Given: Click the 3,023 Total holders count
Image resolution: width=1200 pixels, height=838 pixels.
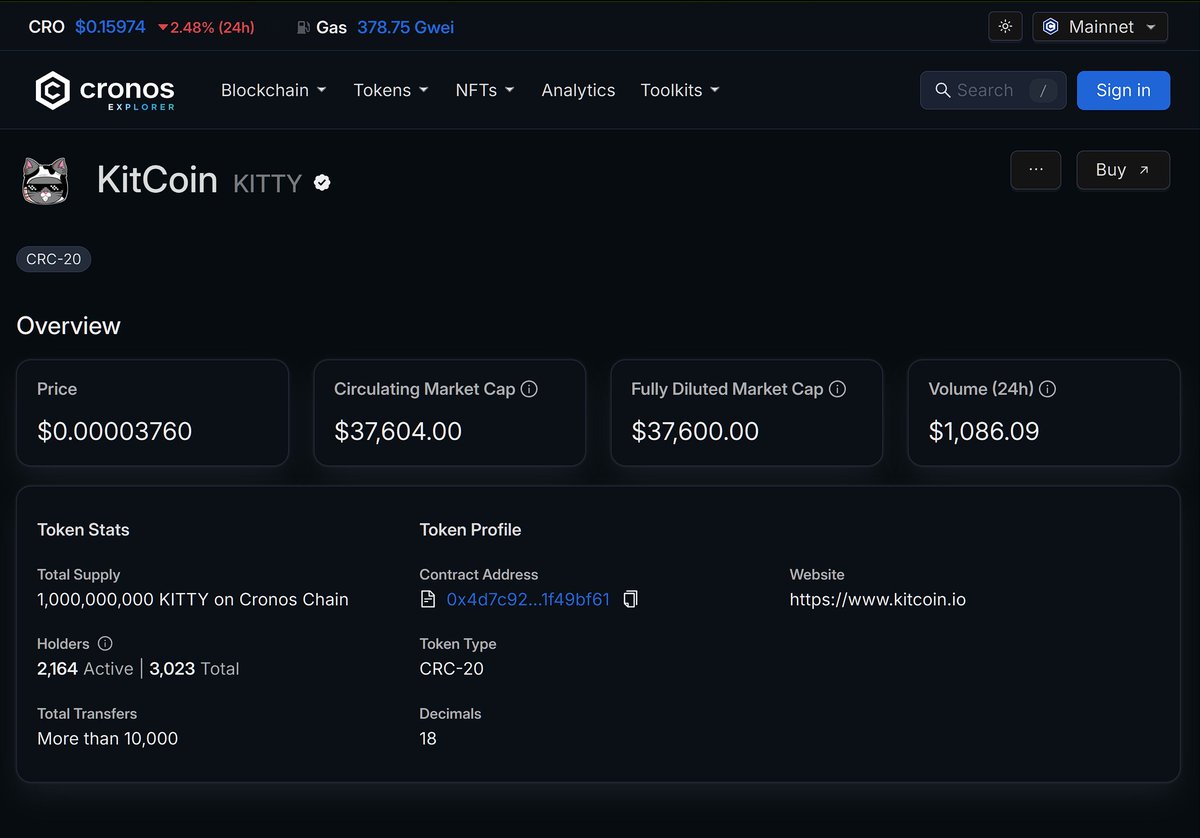Looking at the screenshot, I should 194,669.
